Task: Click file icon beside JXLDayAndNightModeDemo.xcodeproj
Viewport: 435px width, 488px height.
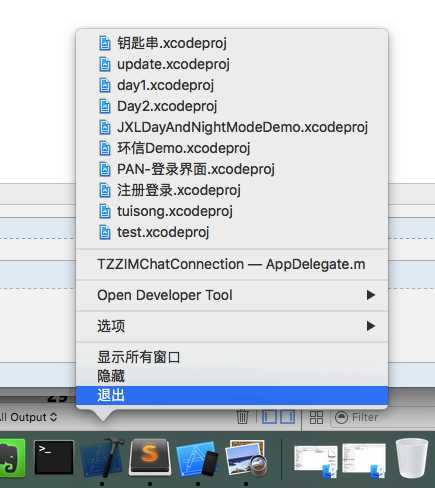Action: (x=104, y=127)
